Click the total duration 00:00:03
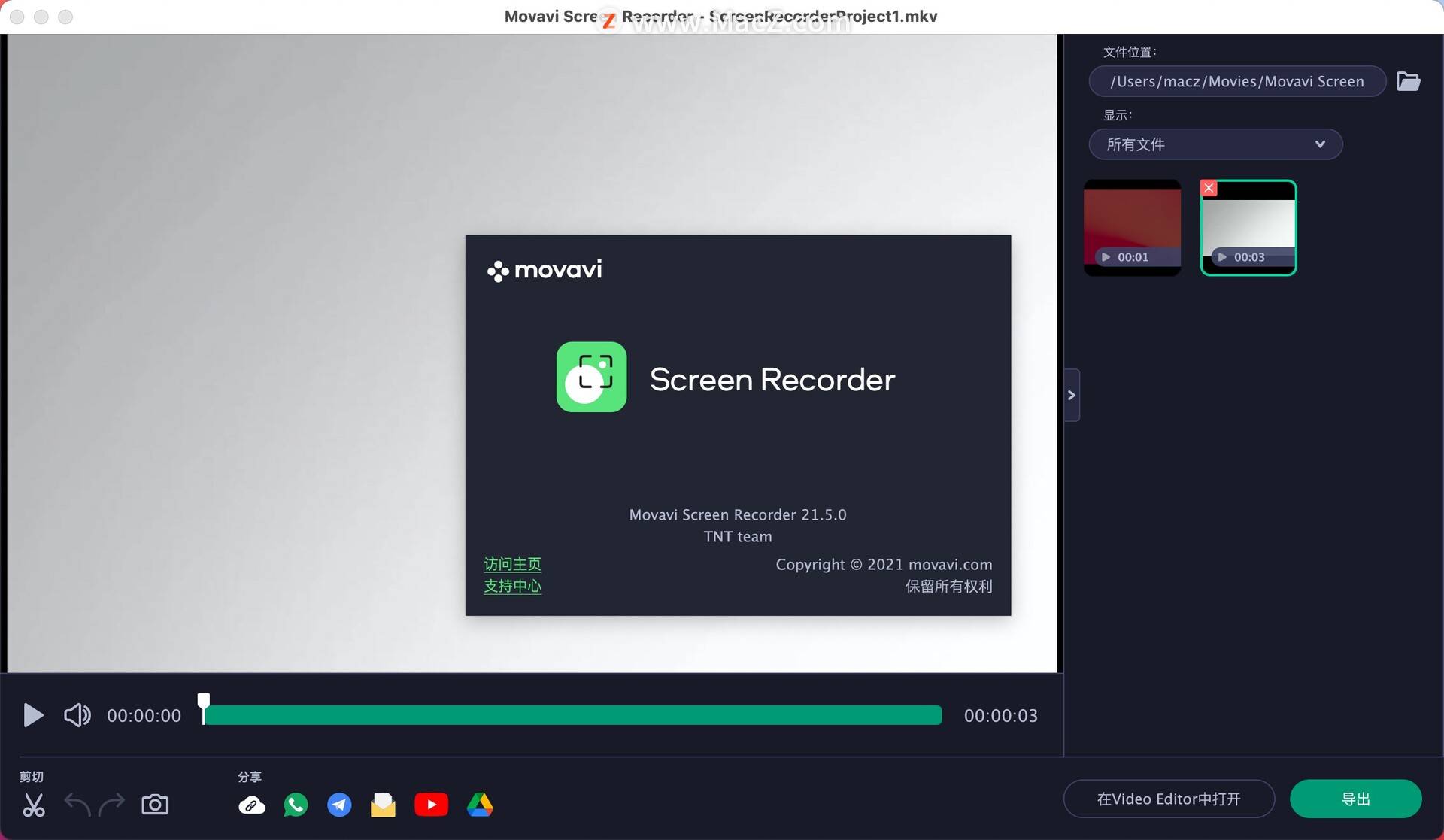The image size is (1444, 840). (x=1000, y=715)
